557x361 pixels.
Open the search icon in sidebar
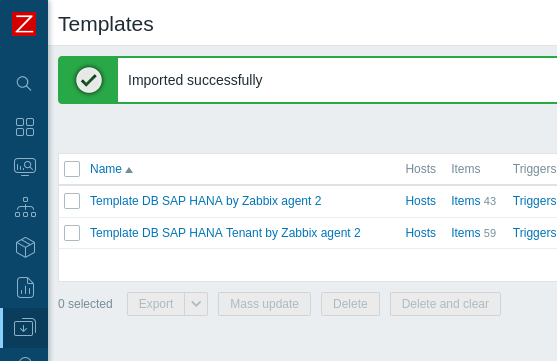tap(24, 83)
